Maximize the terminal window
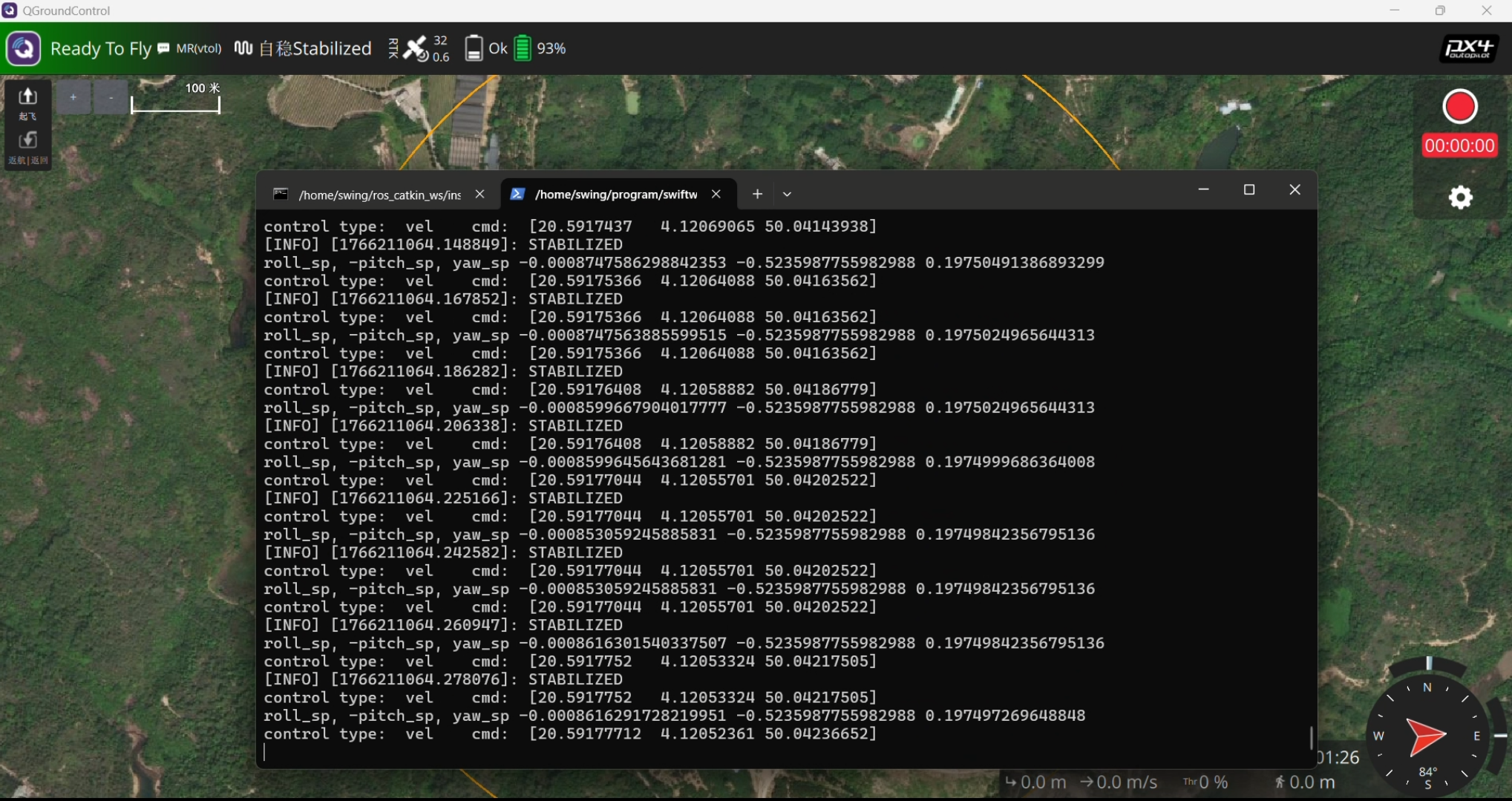Image resolution: width=1512 pixels, height=801 pixels. pos(1249,190)
